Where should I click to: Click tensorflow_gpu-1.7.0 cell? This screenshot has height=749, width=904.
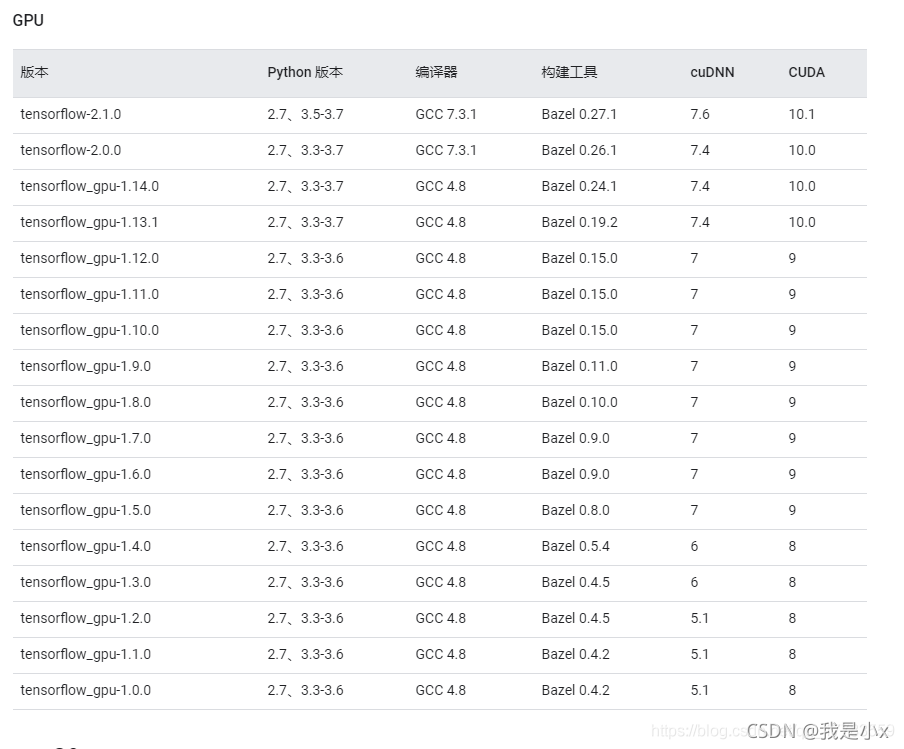pyautogui.click(x=85, y=438)
